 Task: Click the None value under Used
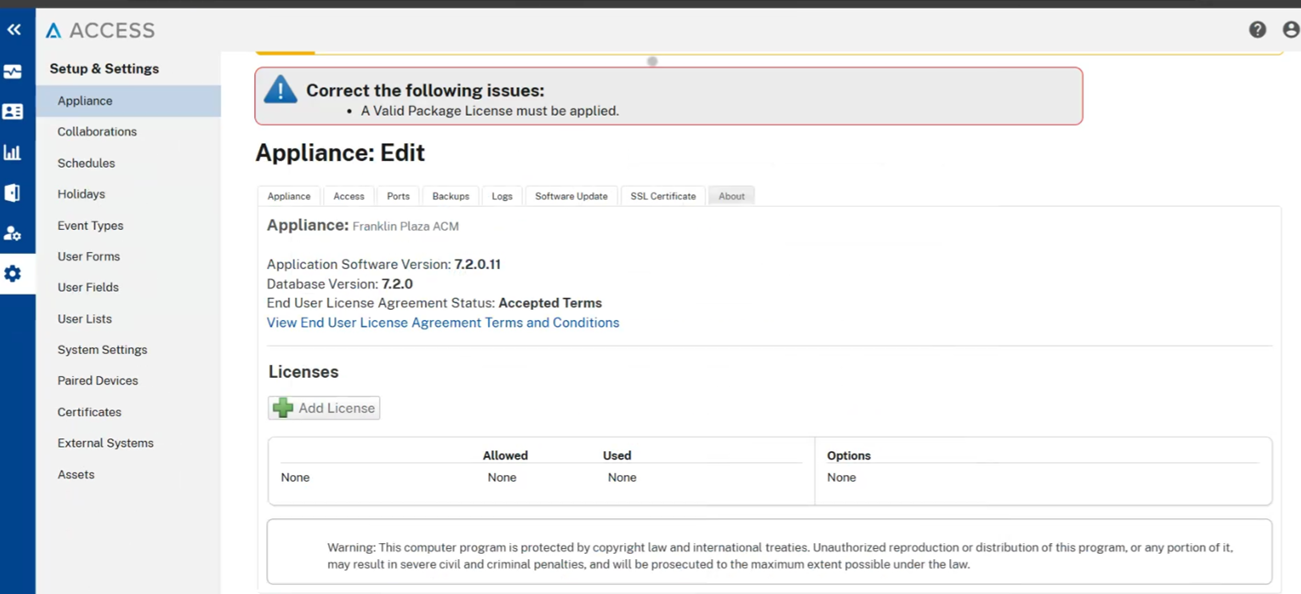tap(622, 478)
